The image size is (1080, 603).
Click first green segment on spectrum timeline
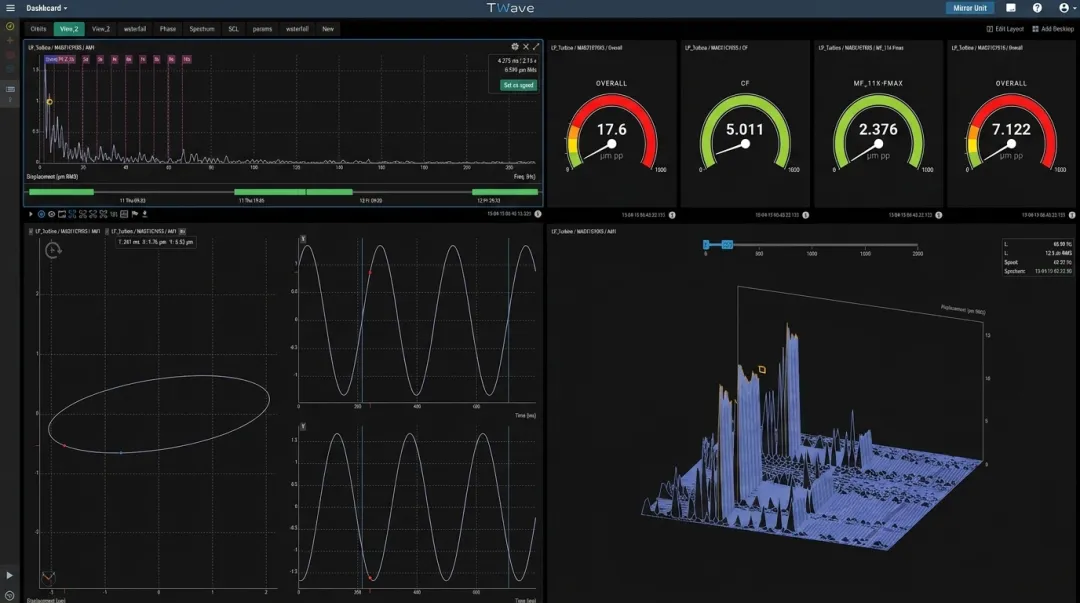61,192
